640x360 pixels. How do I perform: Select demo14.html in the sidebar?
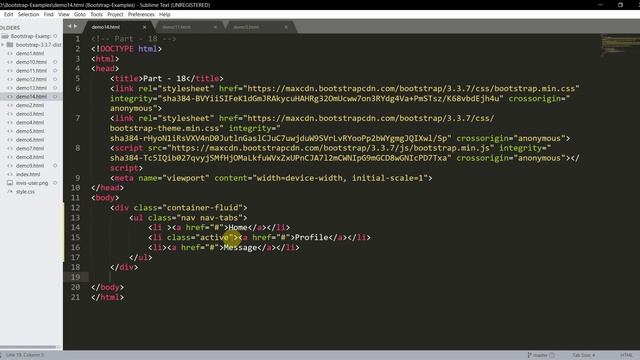click(x=31, y=96)
